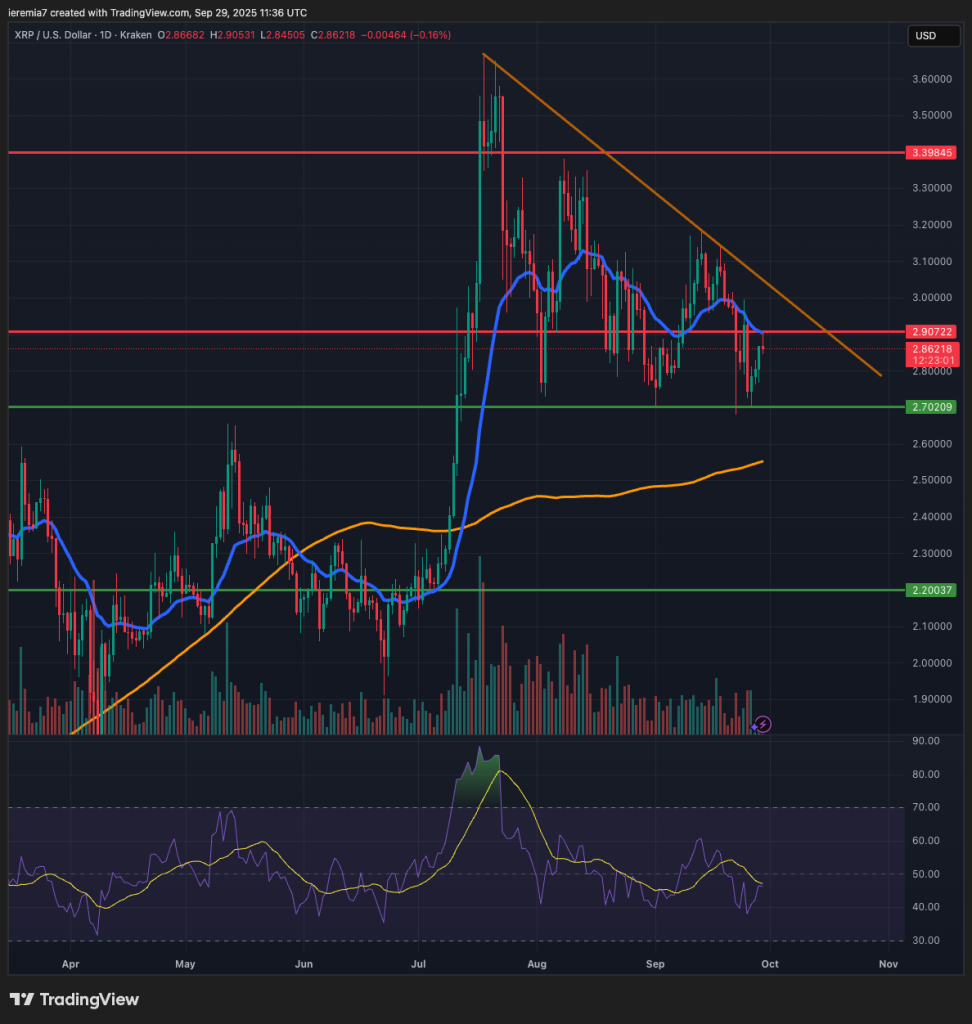Click the green 2.70209 support price label
The image size is (972, 1024).
pos(932,407)
